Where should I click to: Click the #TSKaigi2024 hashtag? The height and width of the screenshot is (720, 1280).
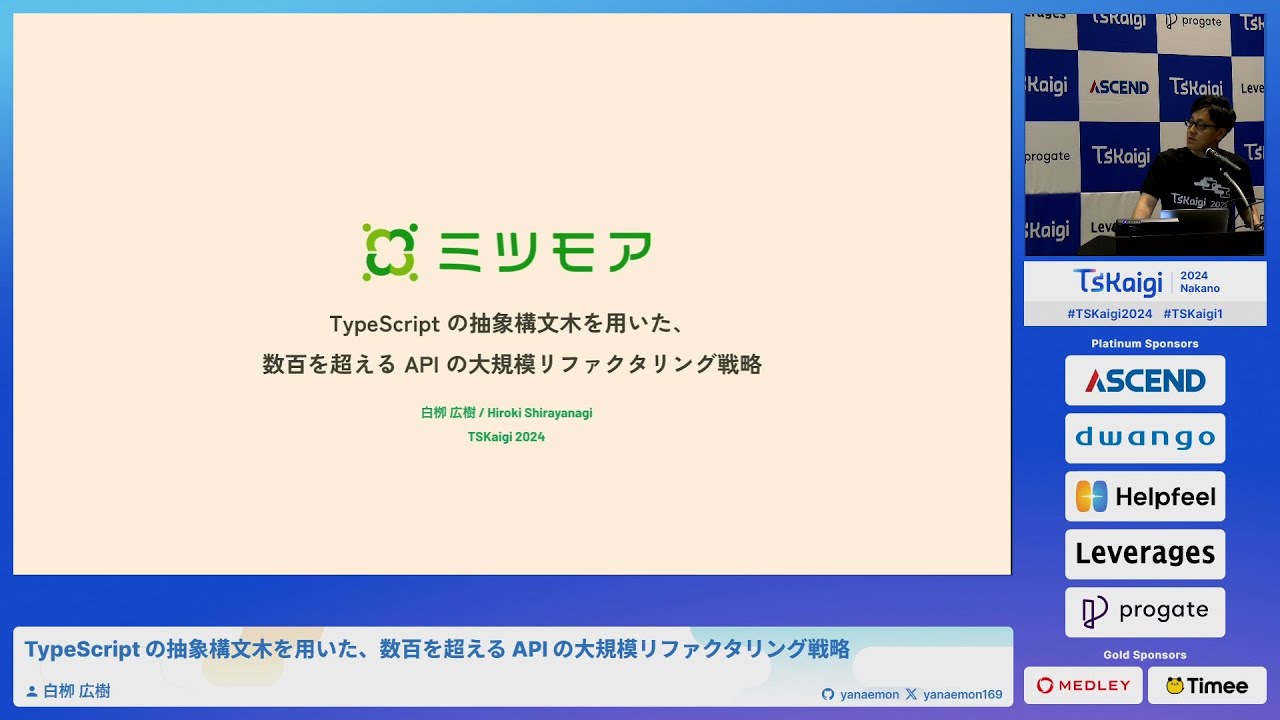coord(1109,314)
